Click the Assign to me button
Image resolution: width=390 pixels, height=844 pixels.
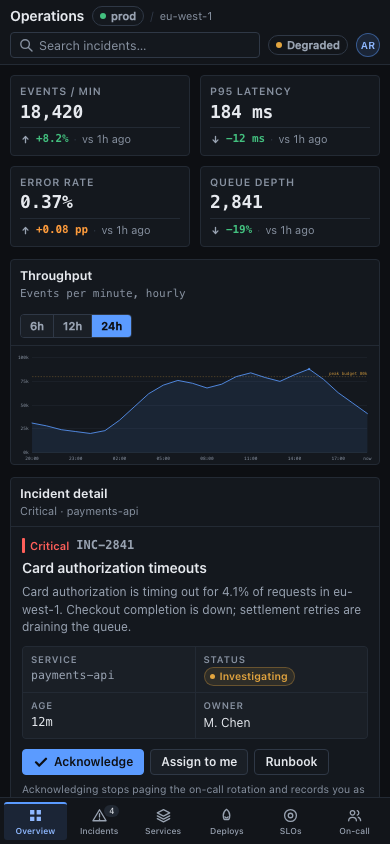[199, 762]
